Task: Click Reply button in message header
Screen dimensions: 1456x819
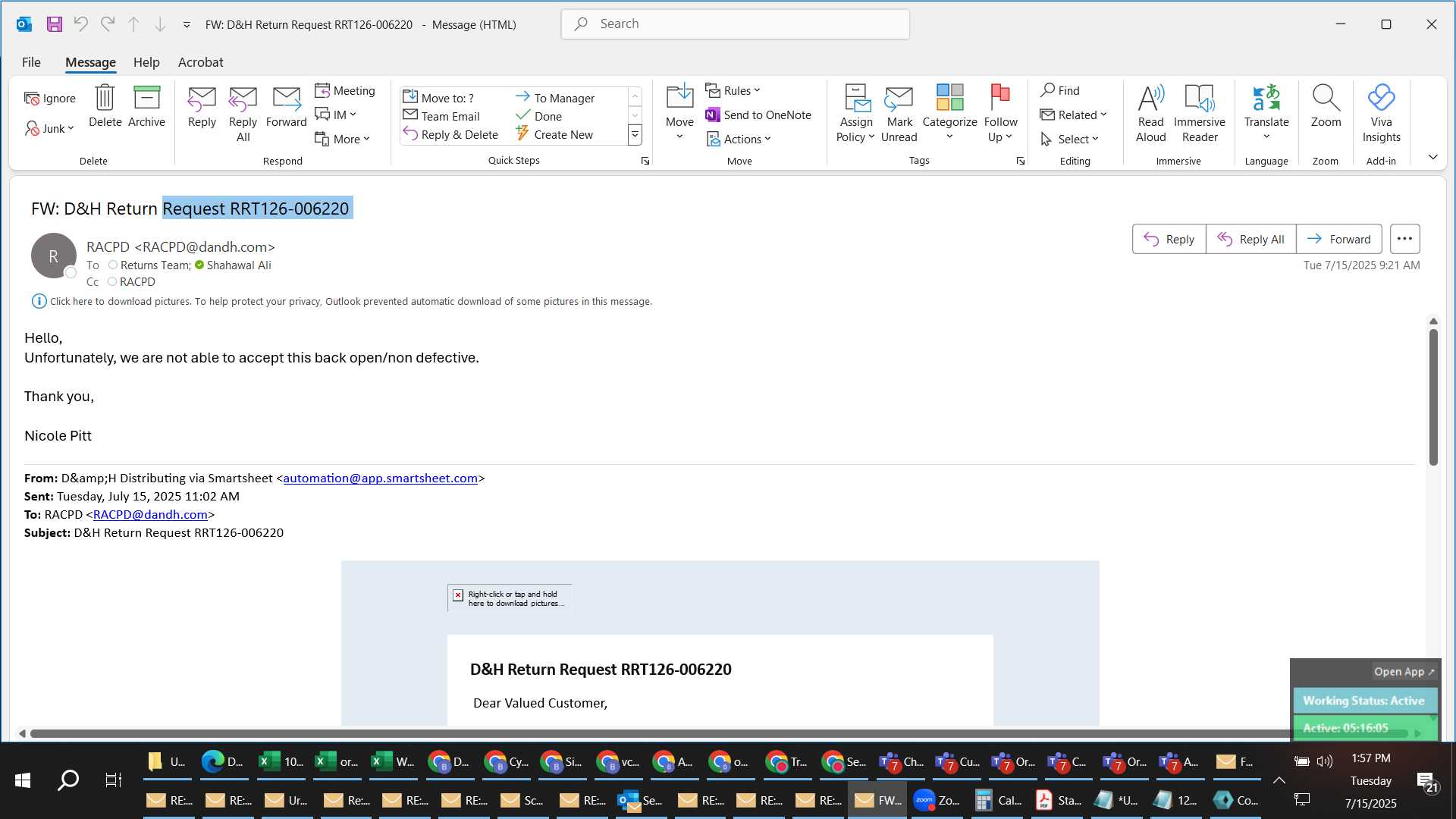Action: tap(1169, 239)
